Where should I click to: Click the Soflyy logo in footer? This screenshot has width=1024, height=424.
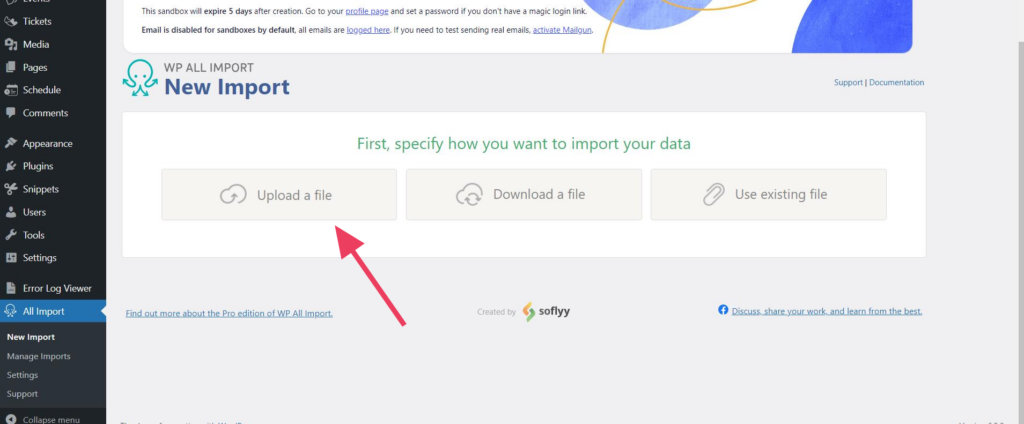[x=546, y=312]
